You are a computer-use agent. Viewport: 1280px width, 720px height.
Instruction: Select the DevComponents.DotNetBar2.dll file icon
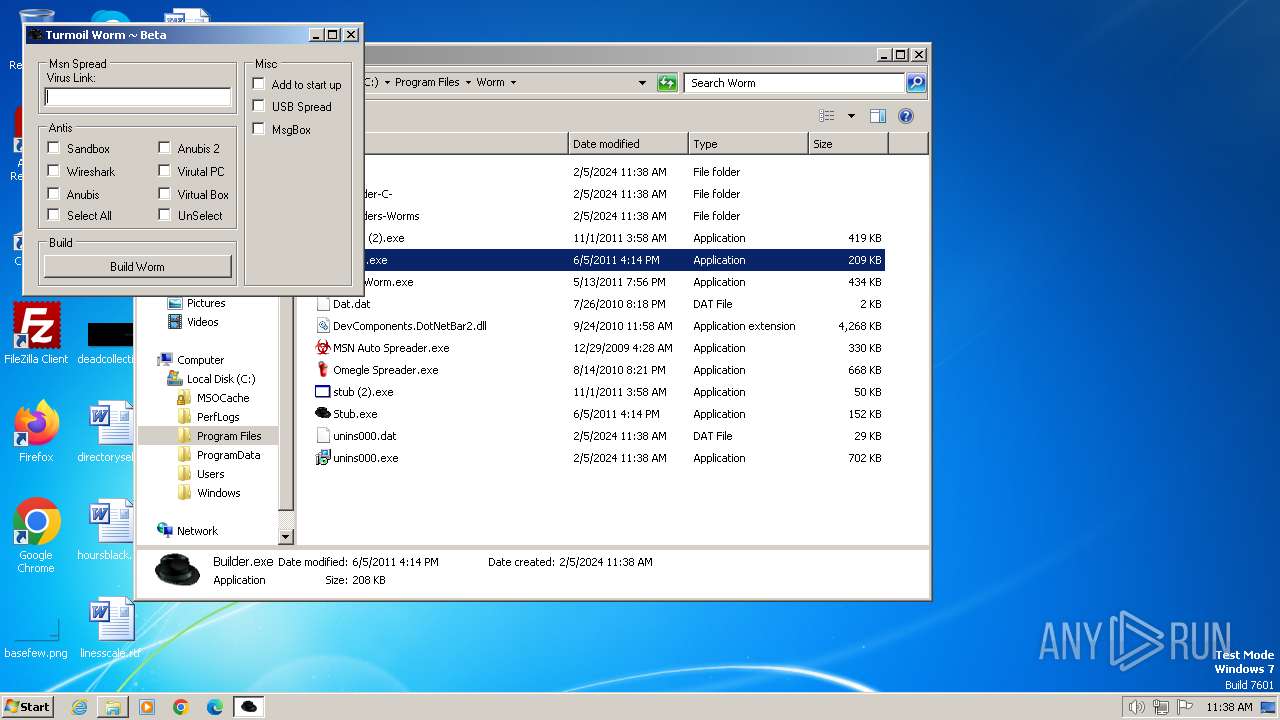pyautogui.click(x=323, y=326)
